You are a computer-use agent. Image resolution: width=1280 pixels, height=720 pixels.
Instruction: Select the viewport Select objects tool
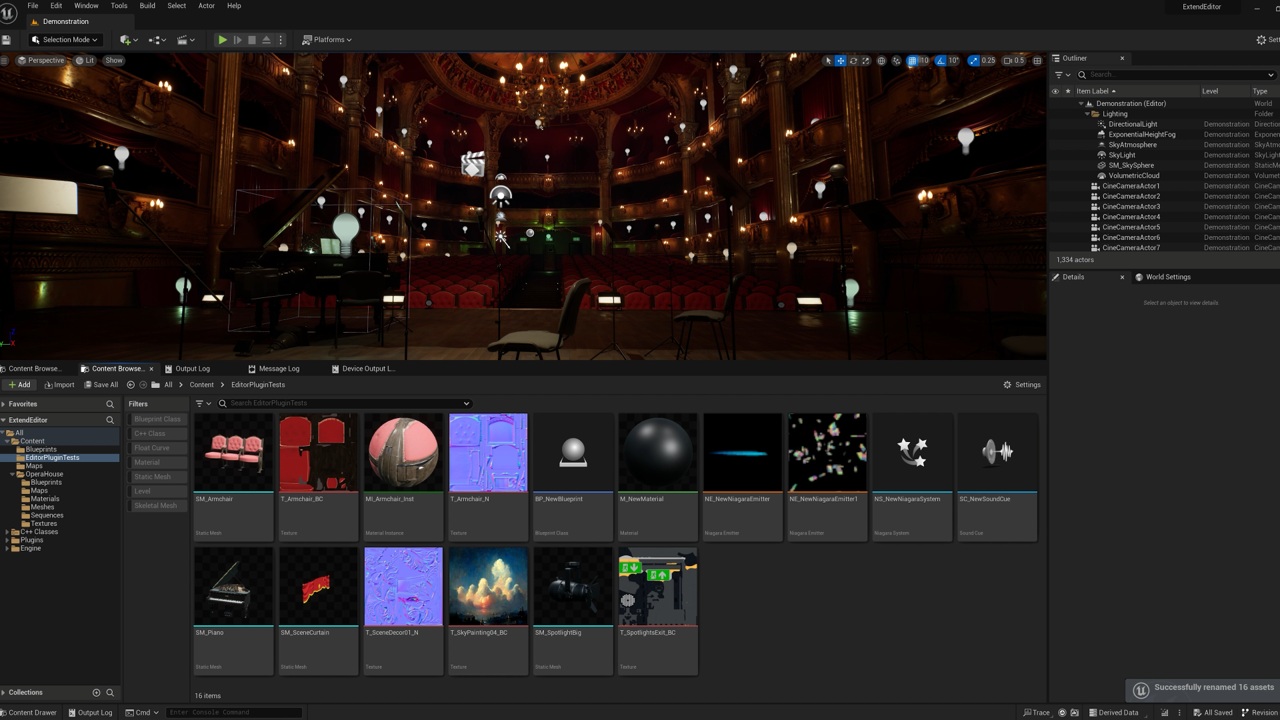point(828,60)
